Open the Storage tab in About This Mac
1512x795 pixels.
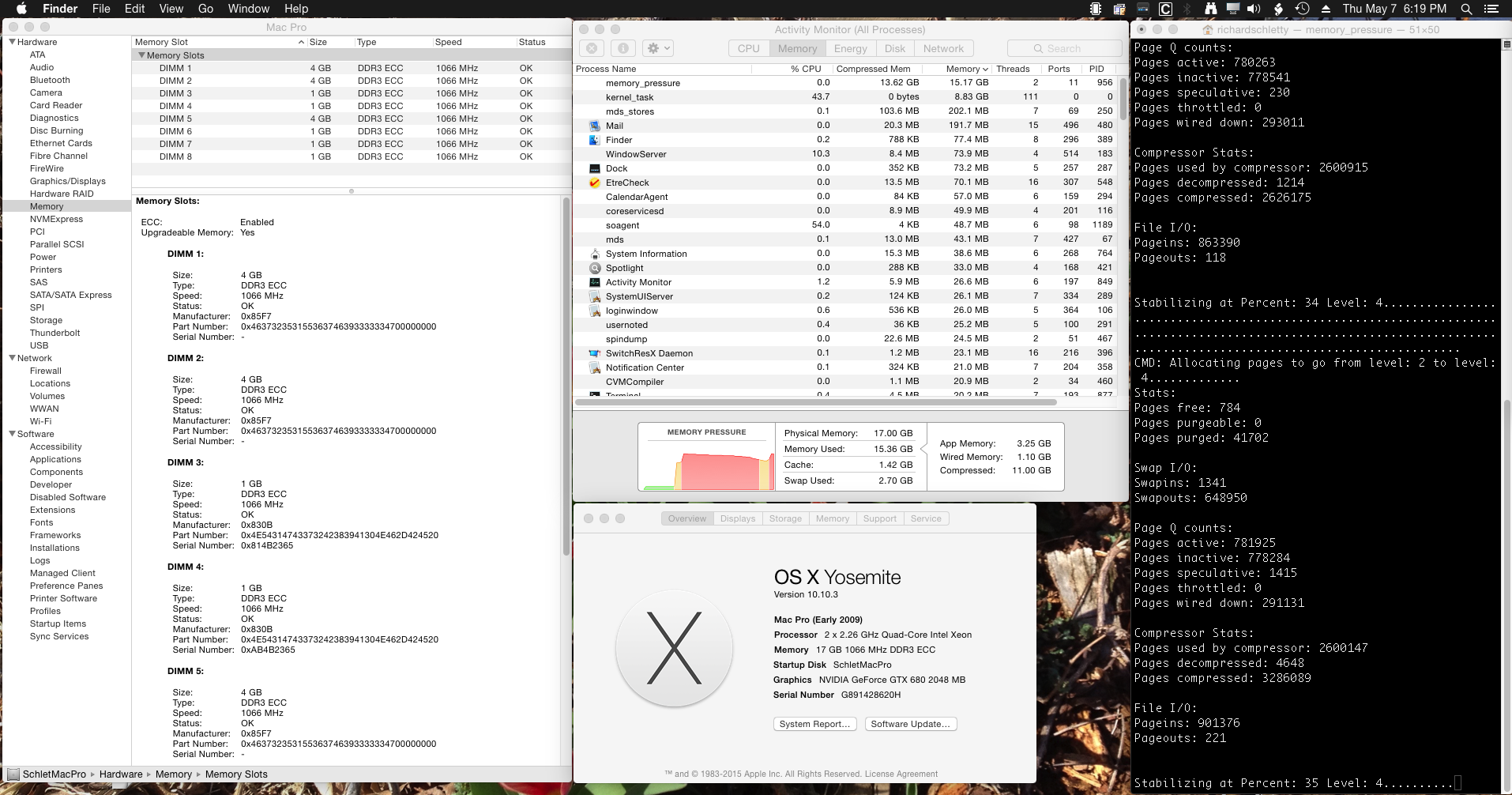point(785,518)
